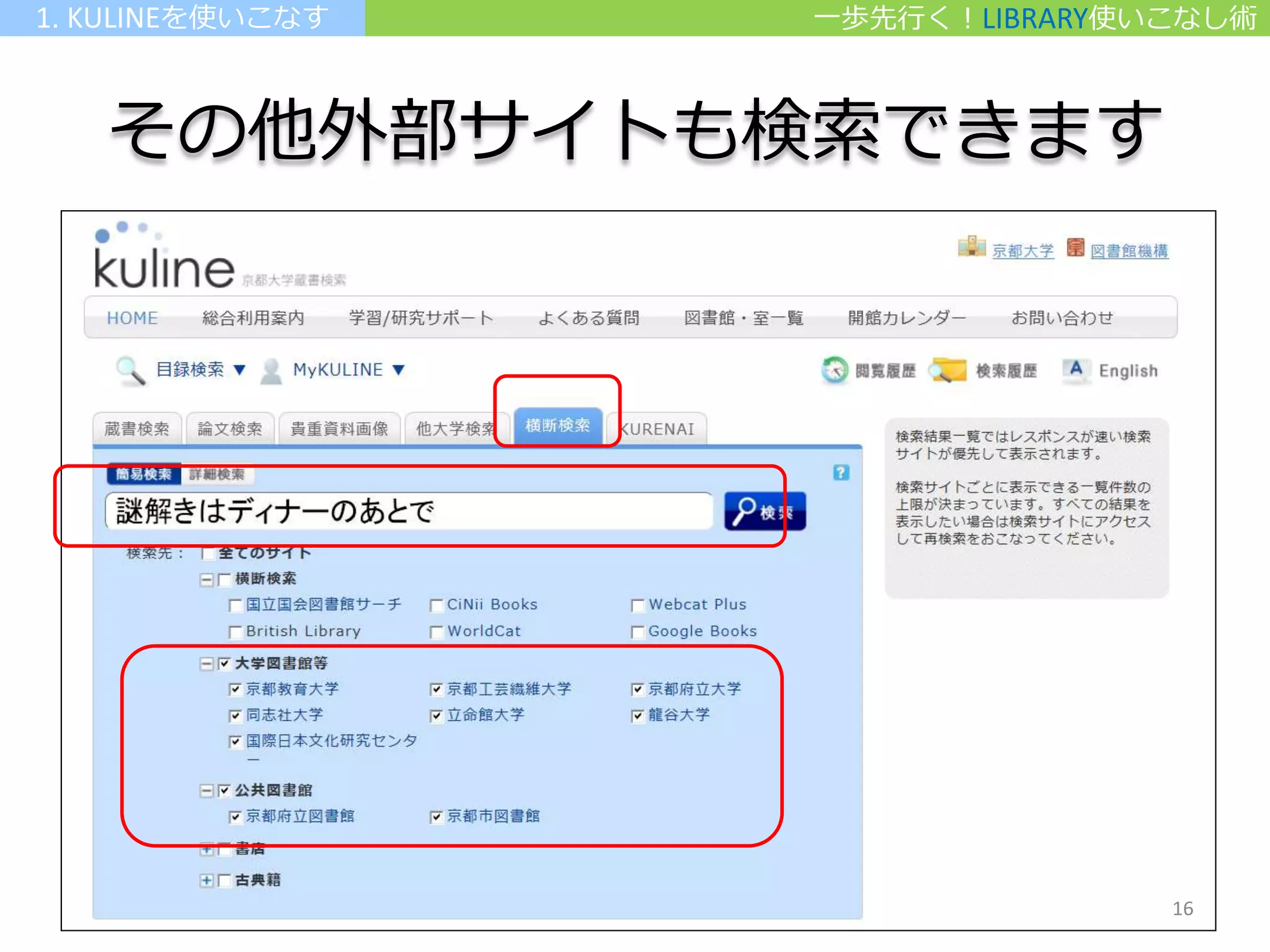This screenshot has height=952, width=1270.
Task: Check the British Library box
Action: pyautogui.click(x=235, y=632)
